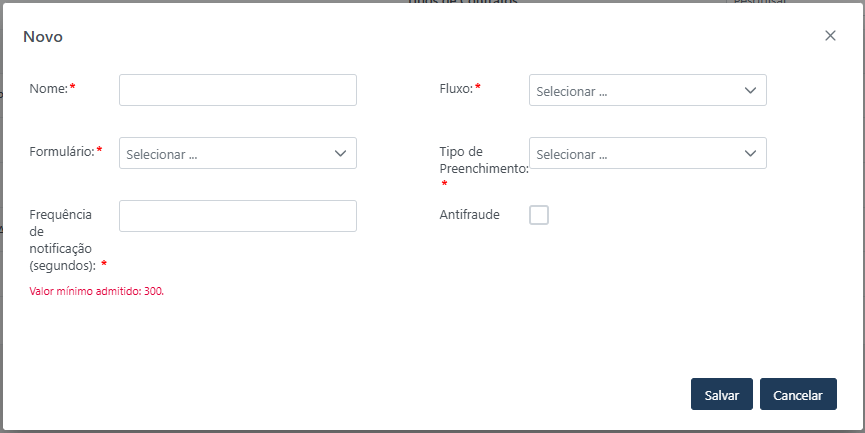Click the Frequência de notificação input field
This screenshot has width=865, height=433.
[x=238, y=216]
